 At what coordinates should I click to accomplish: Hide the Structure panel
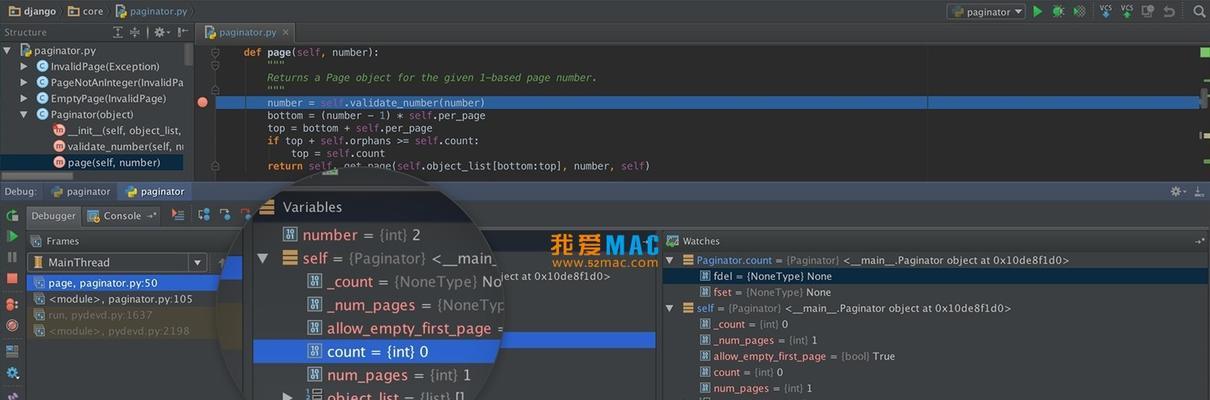point(181,32)
